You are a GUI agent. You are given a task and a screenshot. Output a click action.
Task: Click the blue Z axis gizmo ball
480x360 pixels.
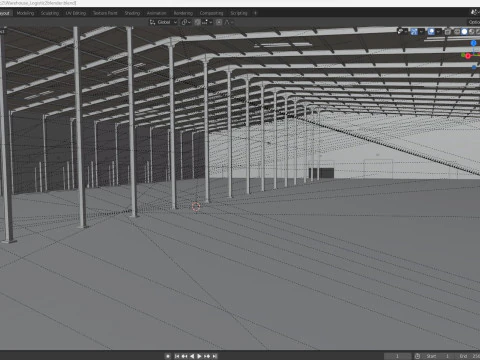tap(473, 43)
